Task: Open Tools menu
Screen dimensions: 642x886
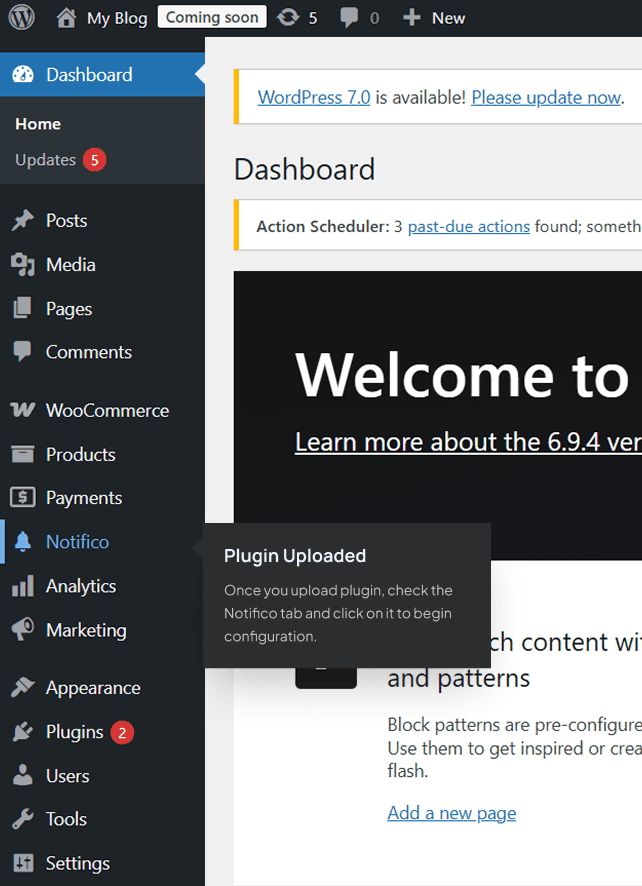Action: [x=102, y=819]
